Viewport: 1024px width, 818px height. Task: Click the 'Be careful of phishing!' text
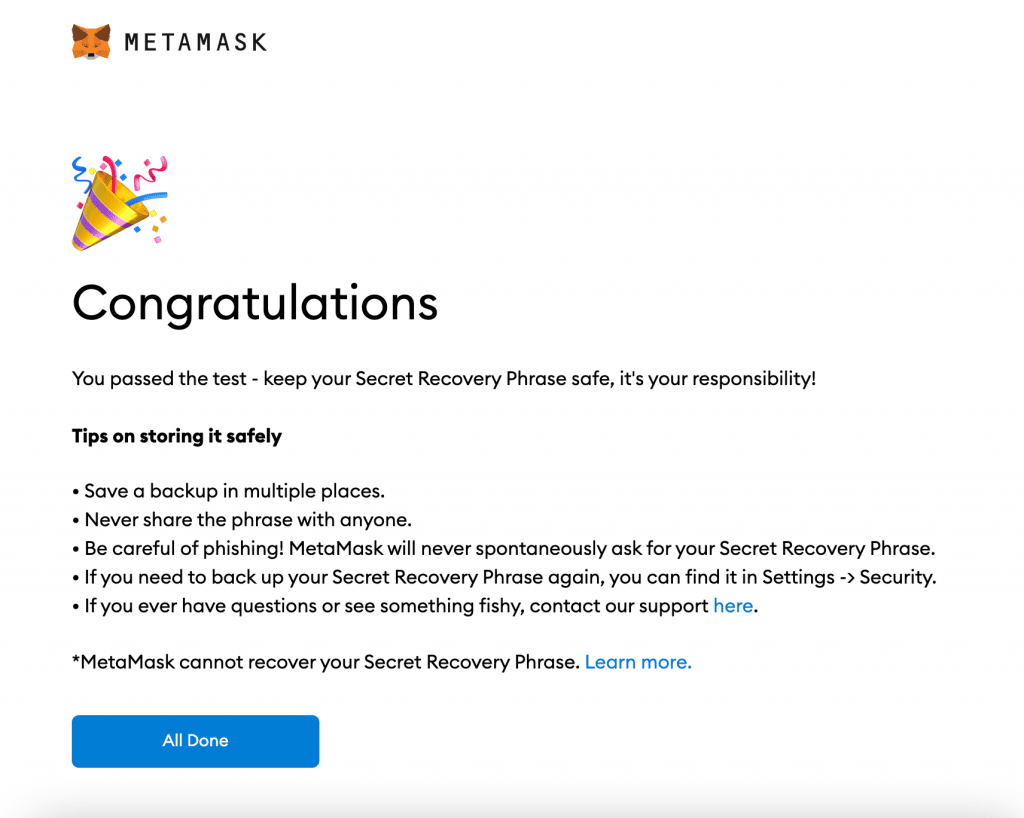pos(184,548)
